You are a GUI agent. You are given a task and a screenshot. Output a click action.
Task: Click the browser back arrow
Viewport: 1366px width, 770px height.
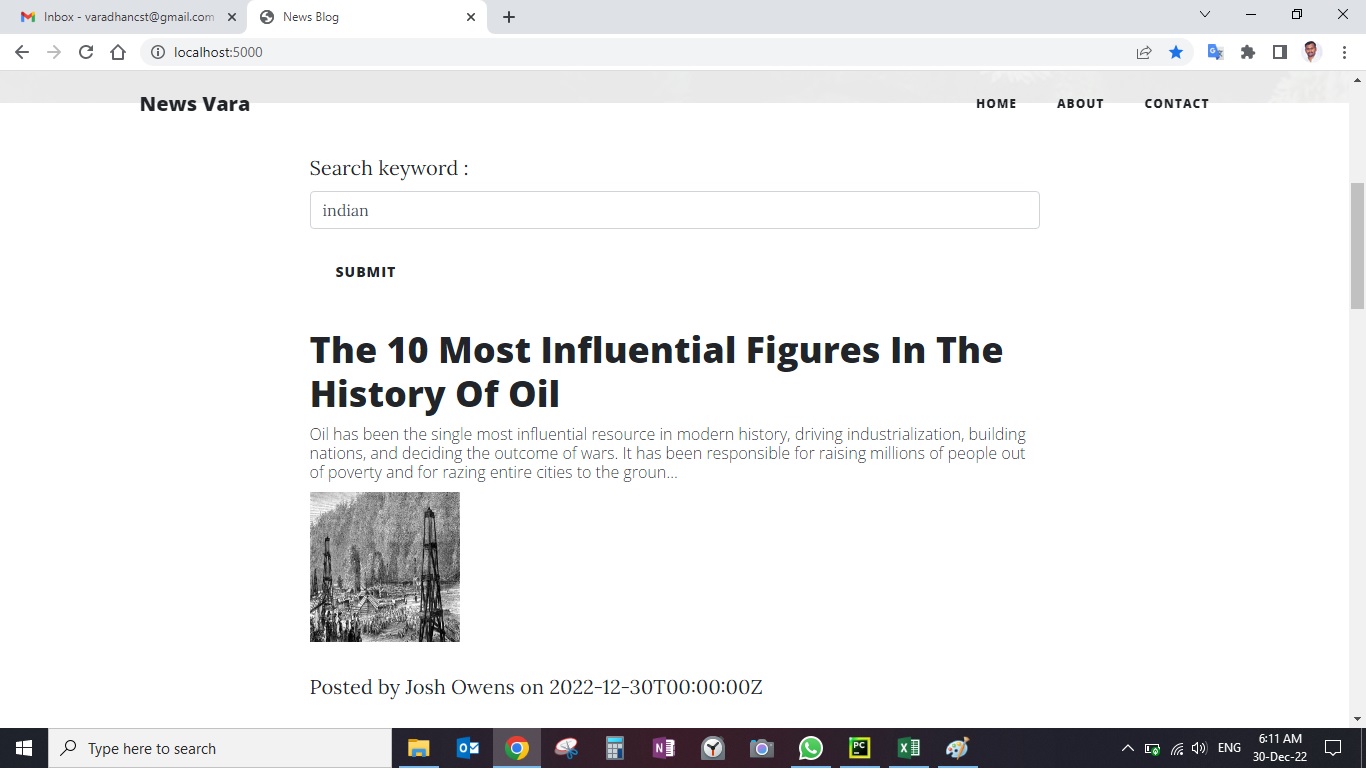pyautogui.click(x=21, y=51)
